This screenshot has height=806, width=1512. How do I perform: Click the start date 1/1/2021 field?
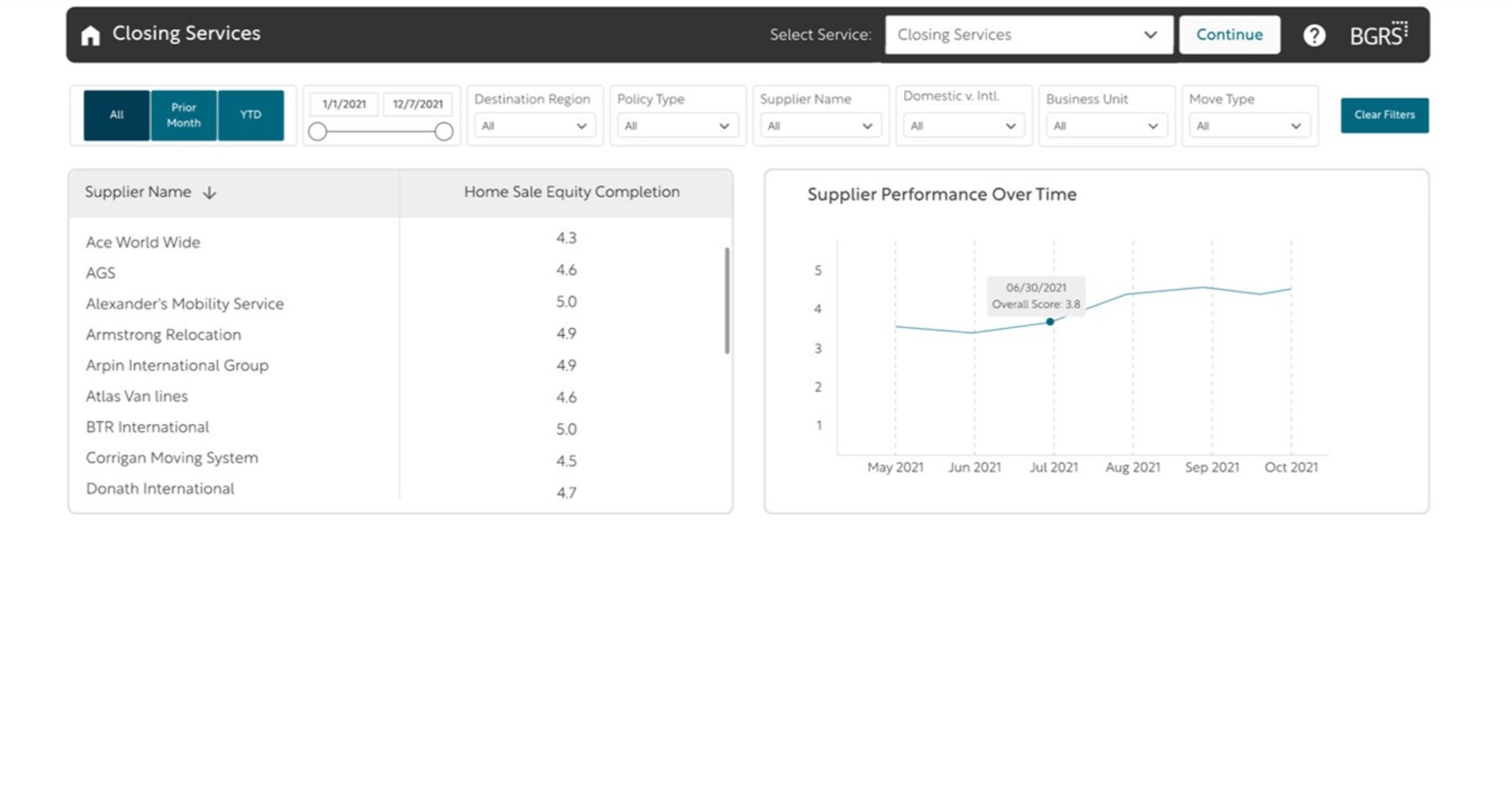coord(344,105)
